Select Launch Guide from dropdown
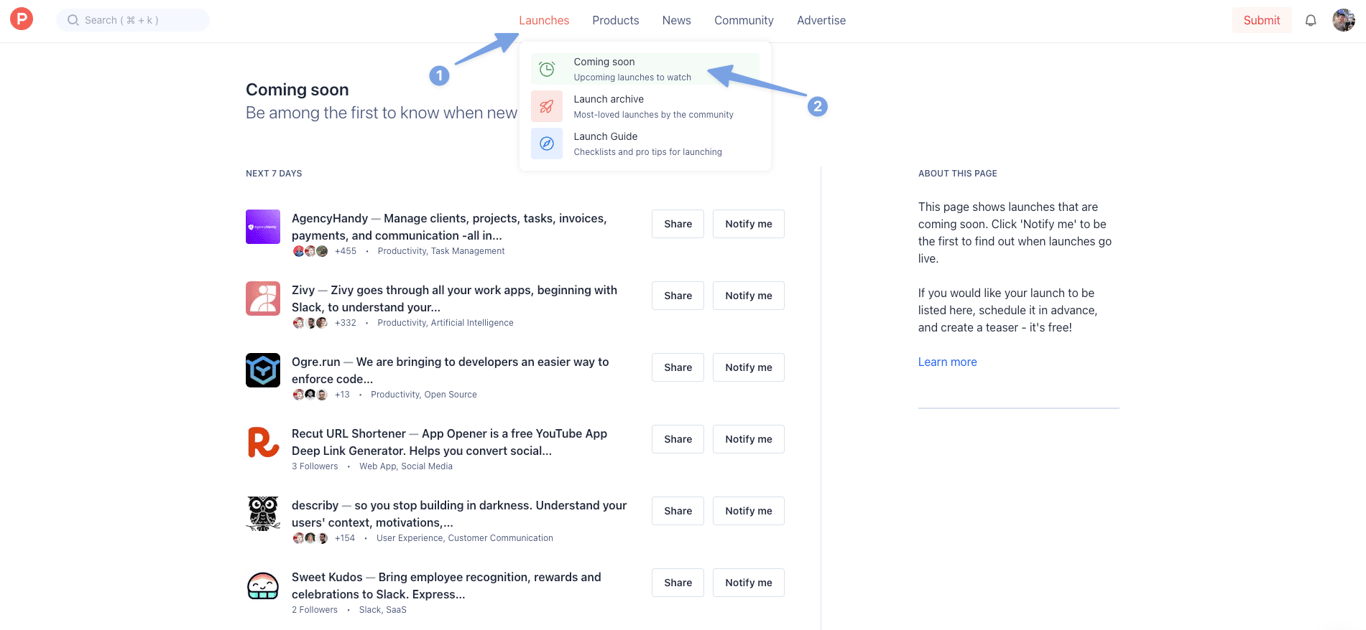Viewport: 1366px width, 630px height. tap(645, 144)
